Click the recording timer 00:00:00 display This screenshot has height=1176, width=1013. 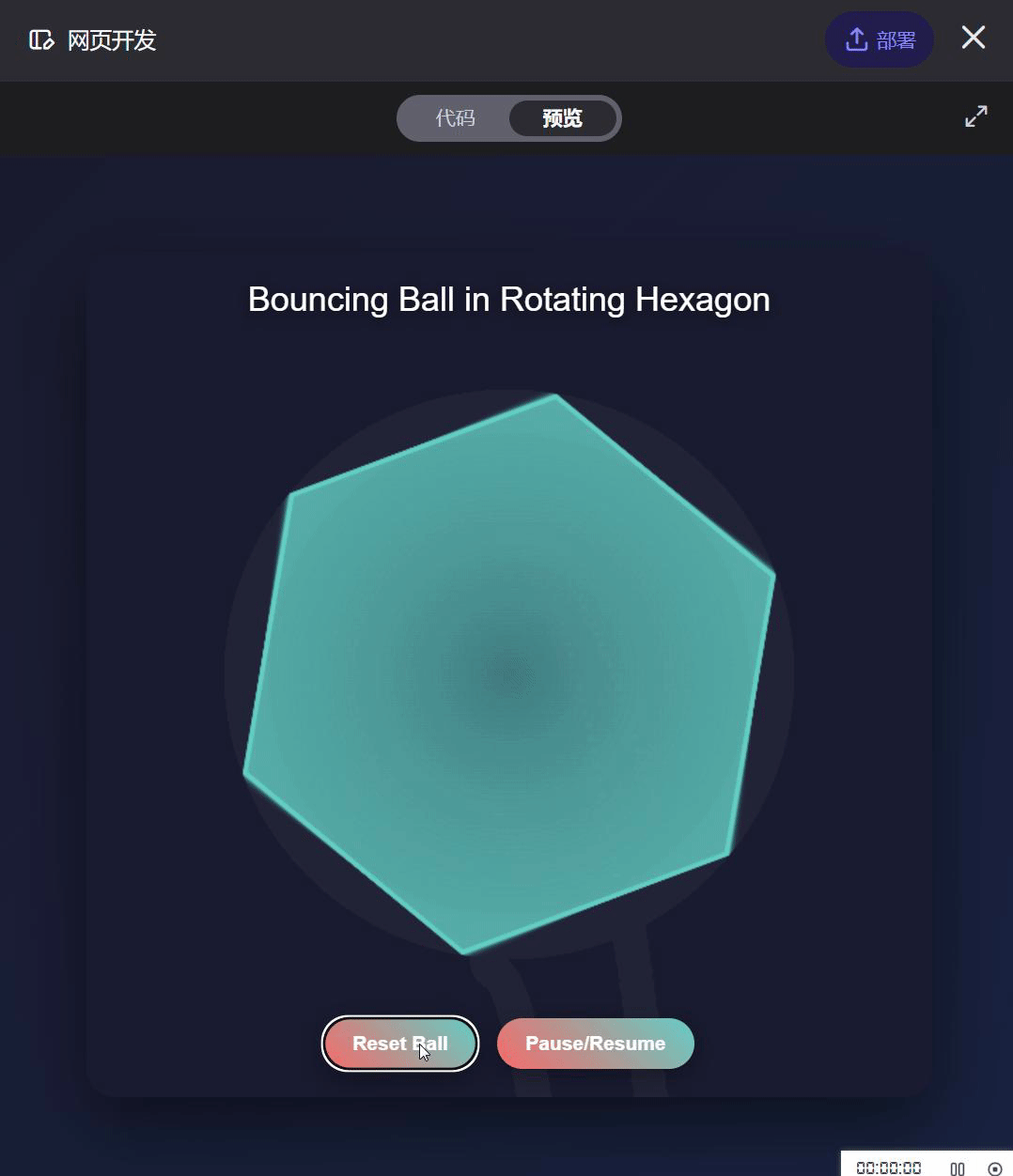[x=888, y=1168]
